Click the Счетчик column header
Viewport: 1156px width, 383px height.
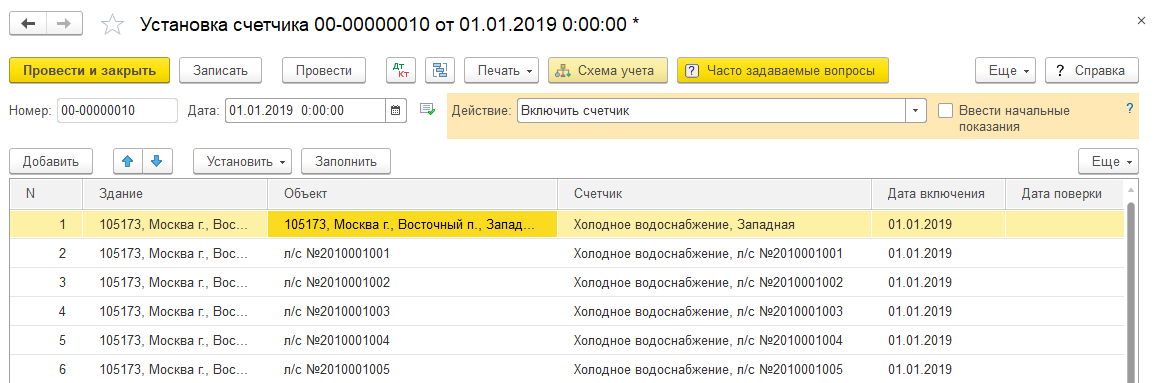714,194
